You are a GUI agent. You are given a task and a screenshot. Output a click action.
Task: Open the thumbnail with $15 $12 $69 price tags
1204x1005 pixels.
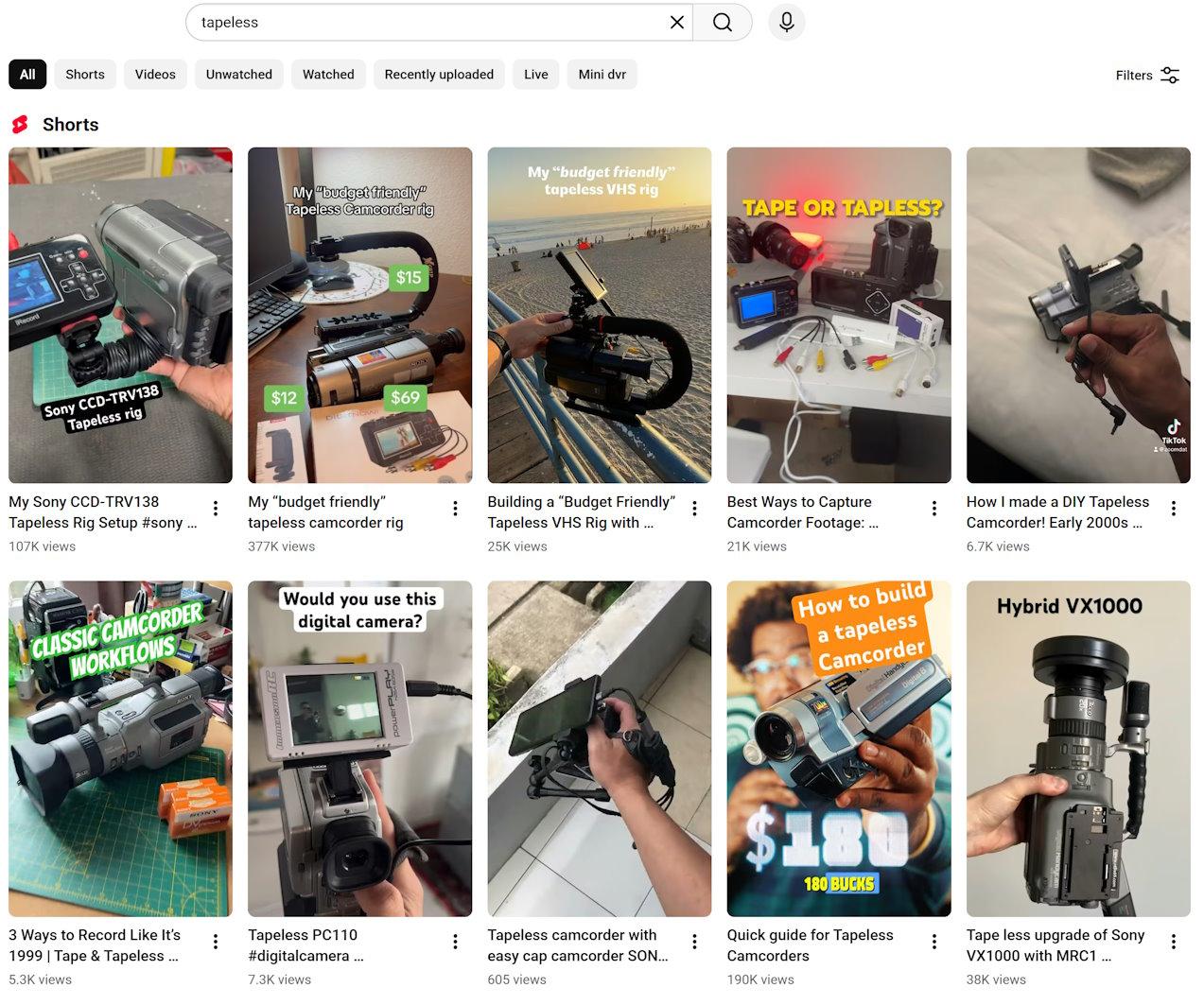click(x=359, y=315)
